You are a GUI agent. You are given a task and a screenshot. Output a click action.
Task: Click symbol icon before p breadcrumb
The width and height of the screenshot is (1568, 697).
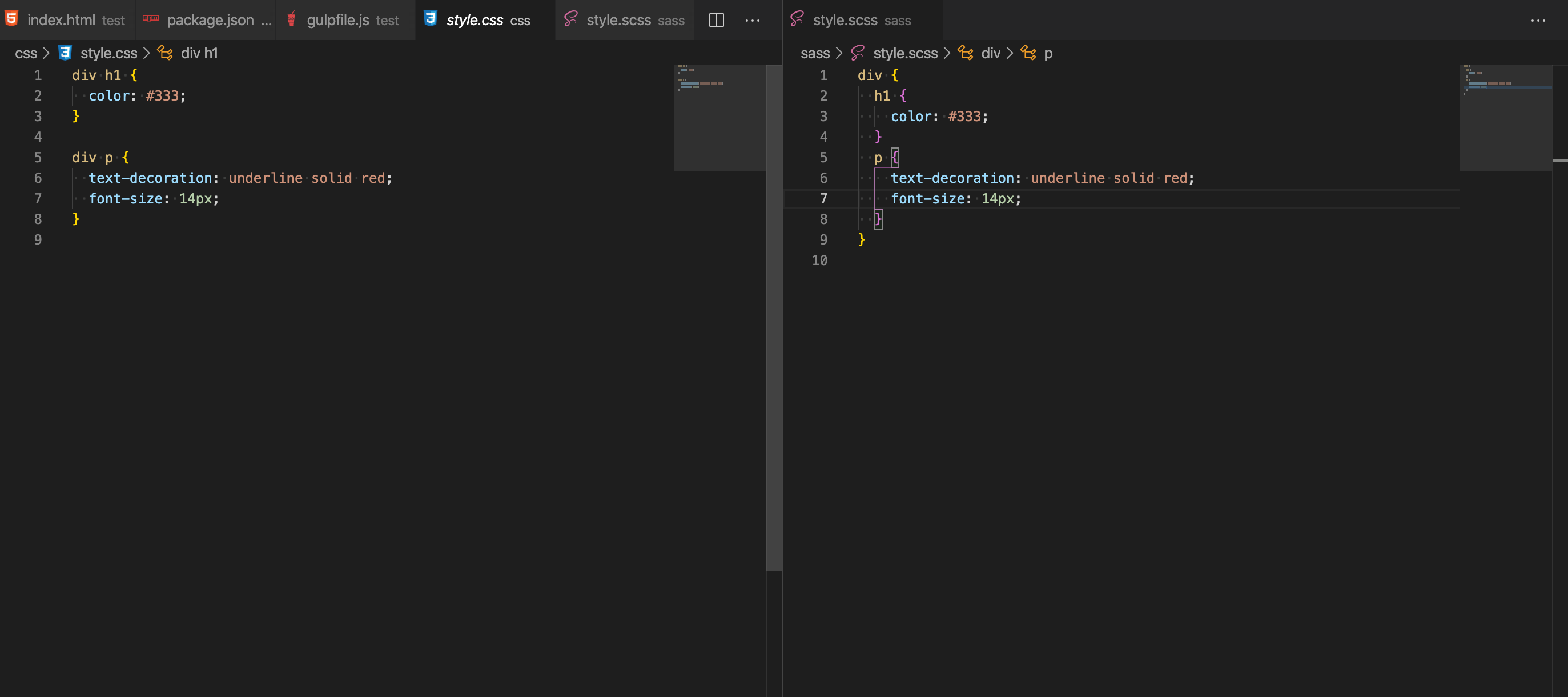(x=1028, y=53)
